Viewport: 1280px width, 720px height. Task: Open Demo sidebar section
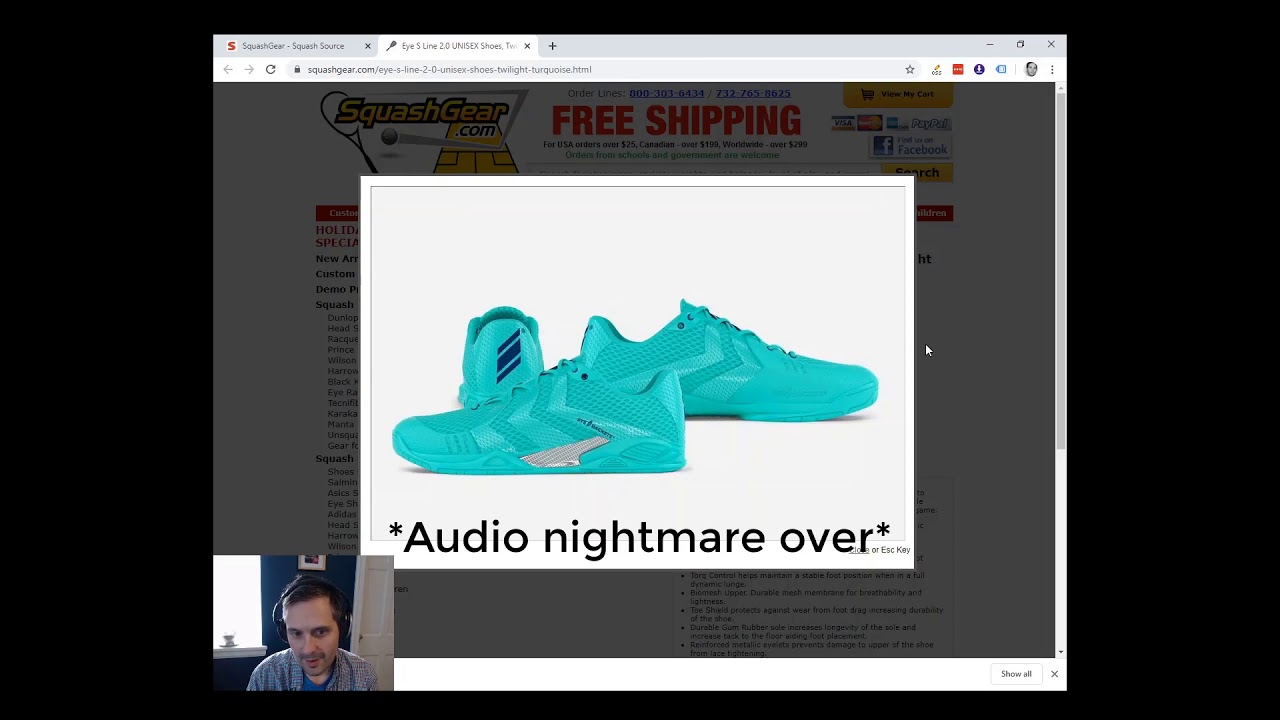coord(337,289)
